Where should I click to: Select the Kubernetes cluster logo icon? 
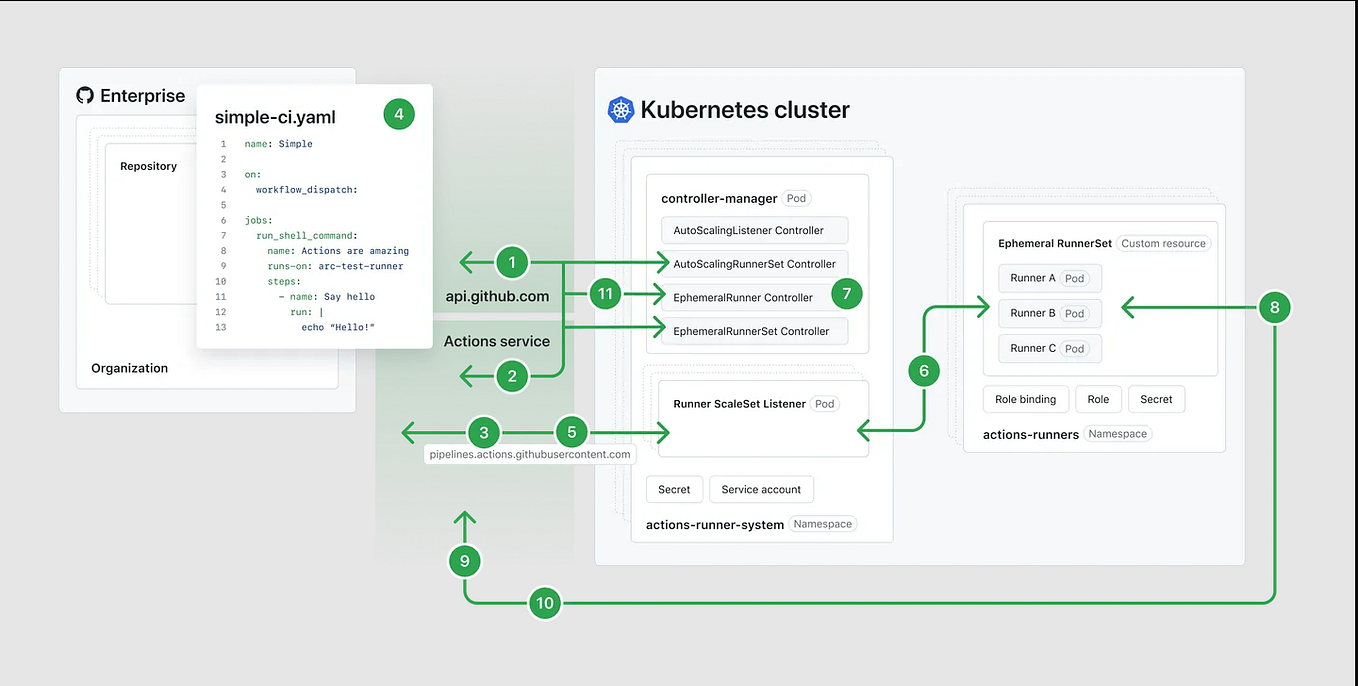pyautogui.click(x=620, y=110)
